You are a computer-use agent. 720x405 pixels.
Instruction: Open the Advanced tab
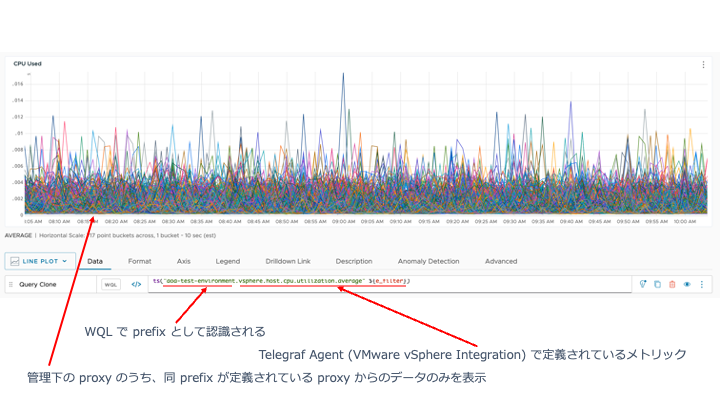click(501, 261)
